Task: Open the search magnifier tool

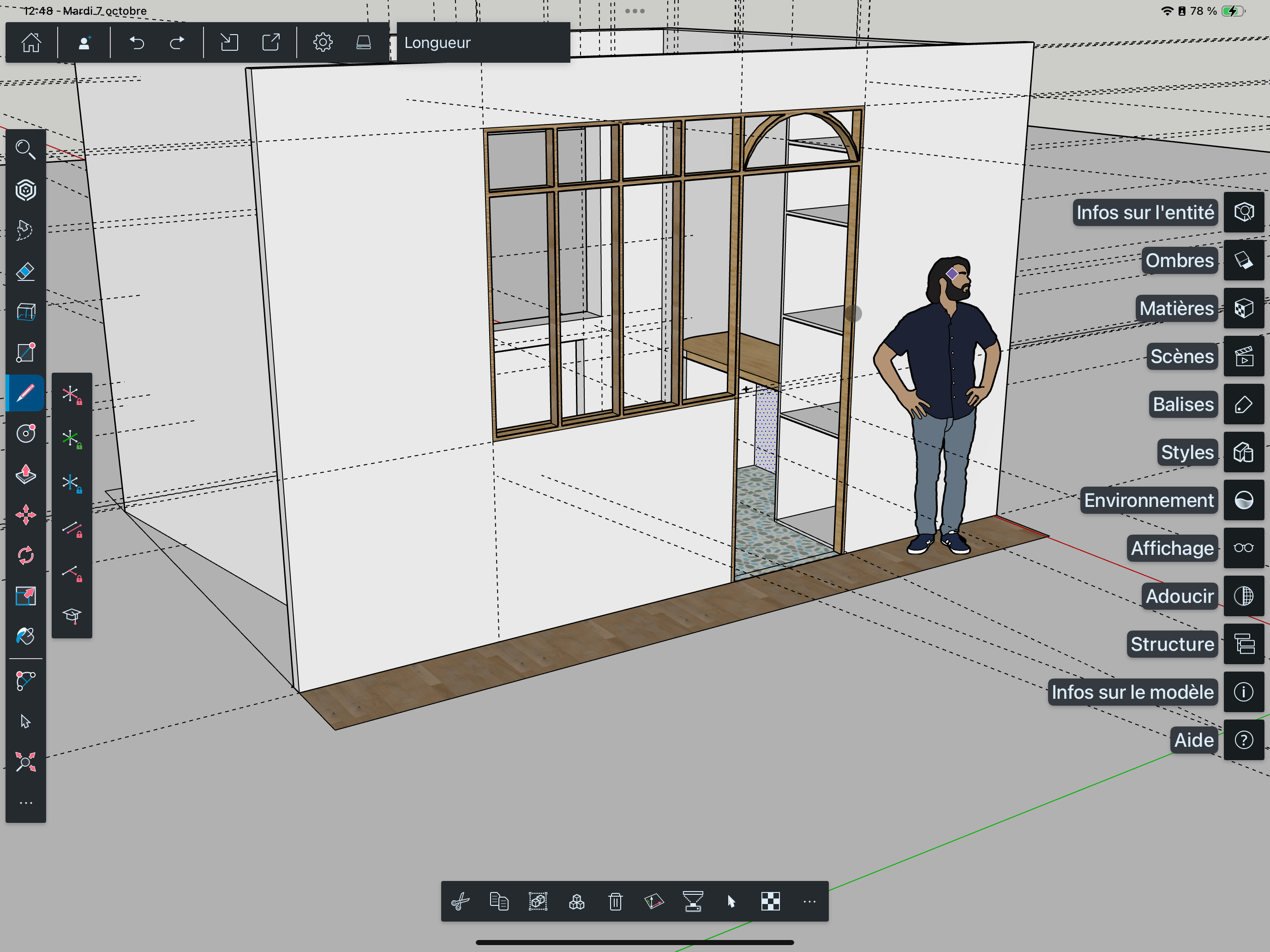Action: [x=25, y=149]
